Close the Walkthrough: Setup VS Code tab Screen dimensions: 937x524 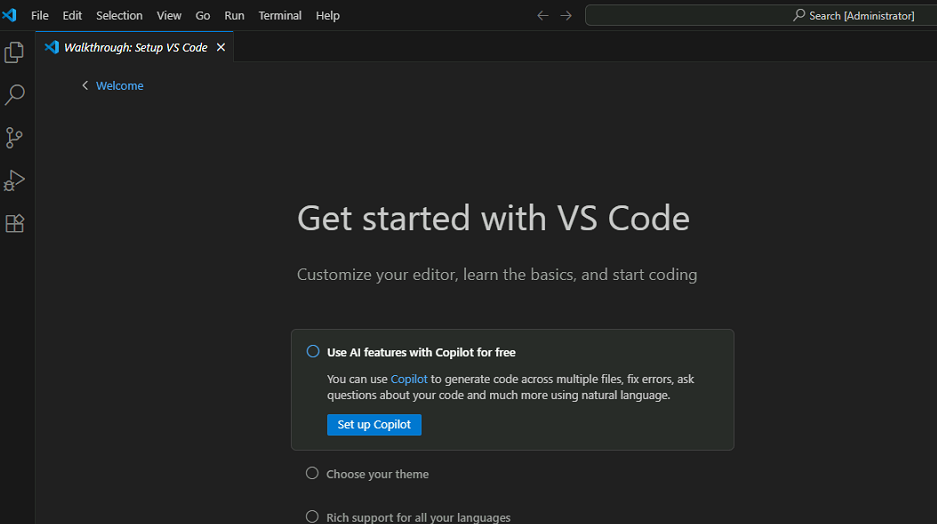click(221, 47)
